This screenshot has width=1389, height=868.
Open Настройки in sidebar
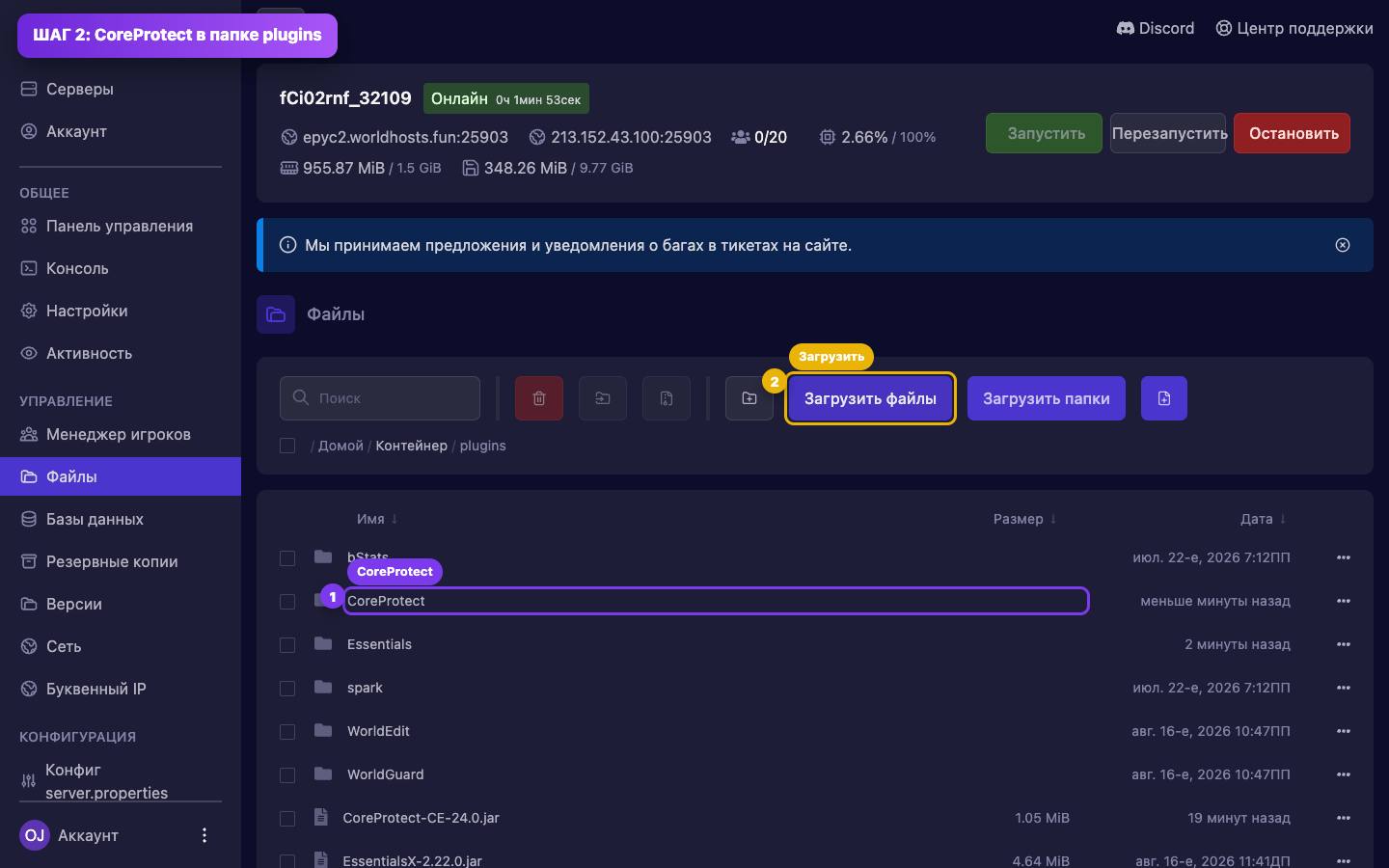pos(121,311)
